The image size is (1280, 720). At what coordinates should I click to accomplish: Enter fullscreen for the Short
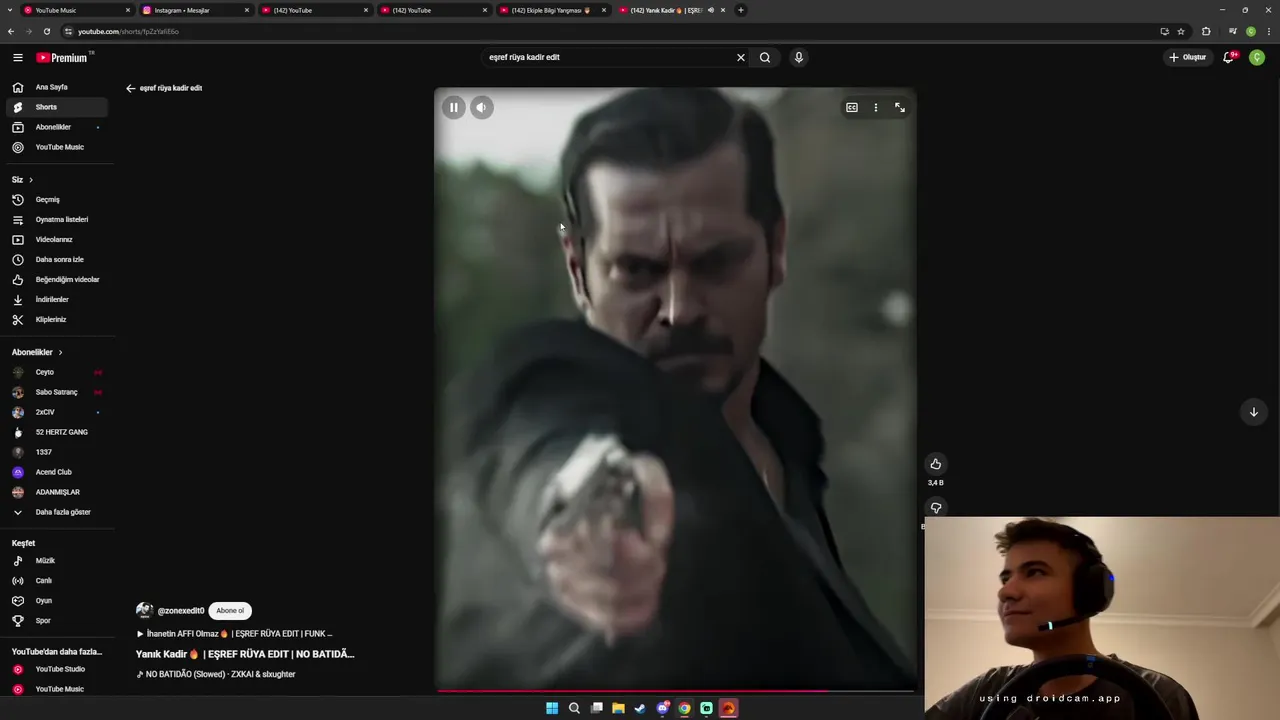pos(899,107)
